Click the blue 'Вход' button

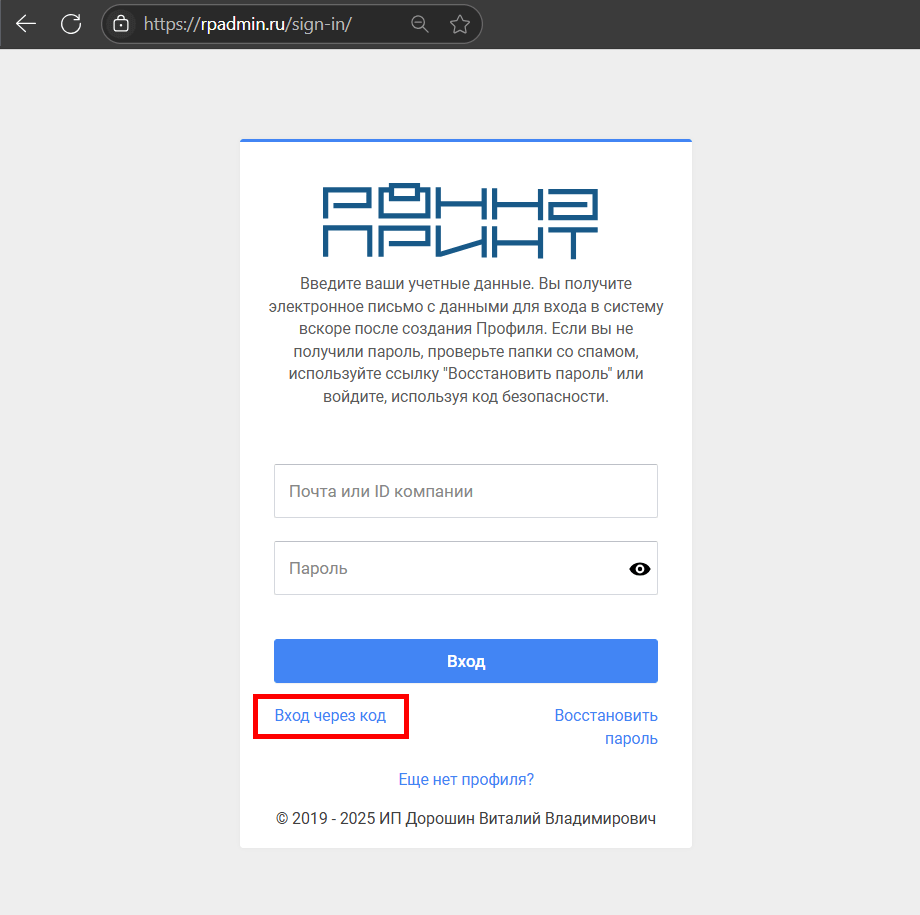(x=466, y=661)
